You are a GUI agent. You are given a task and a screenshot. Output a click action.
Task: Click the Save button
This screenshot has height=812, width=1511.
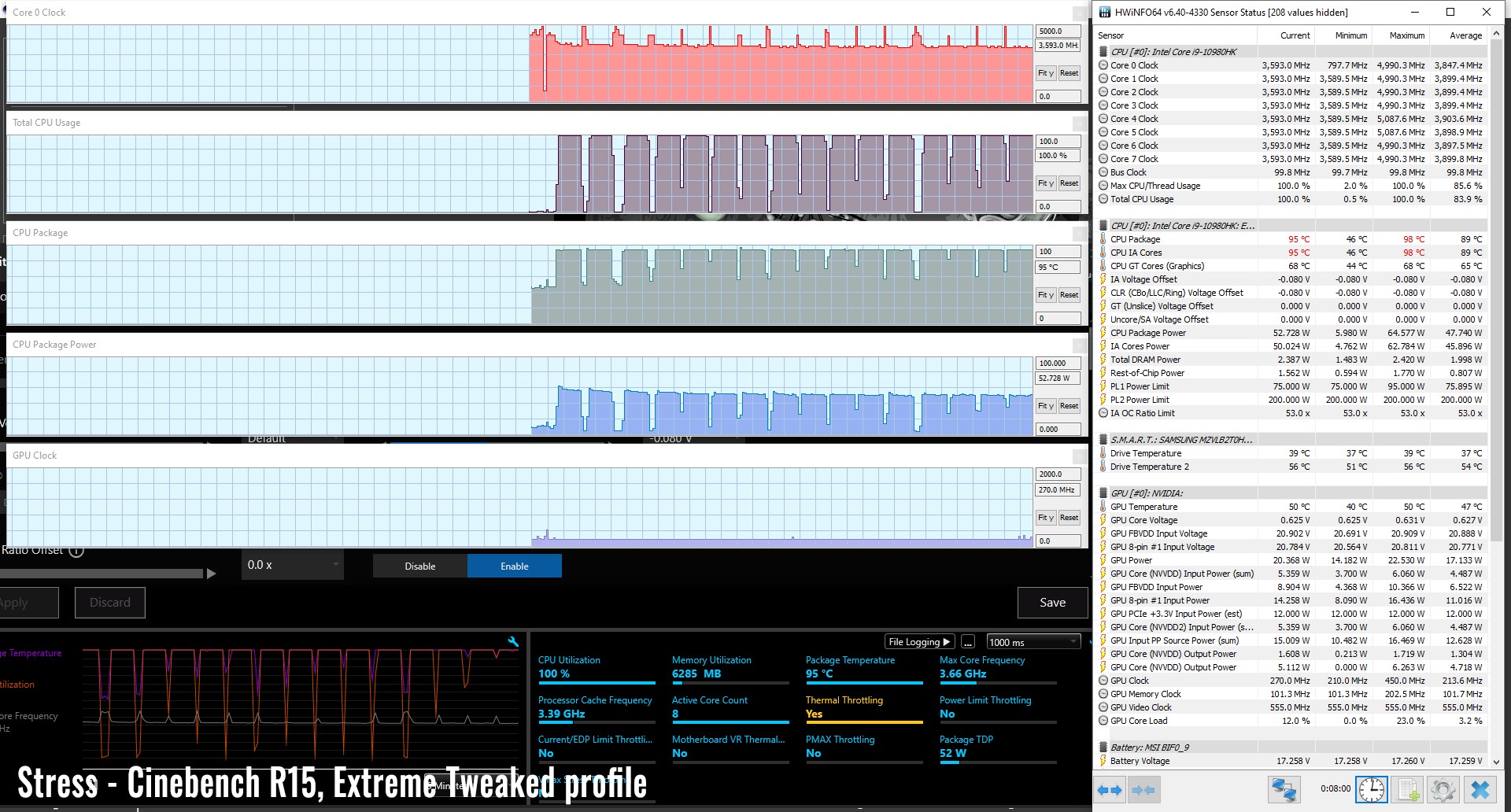1052,603
